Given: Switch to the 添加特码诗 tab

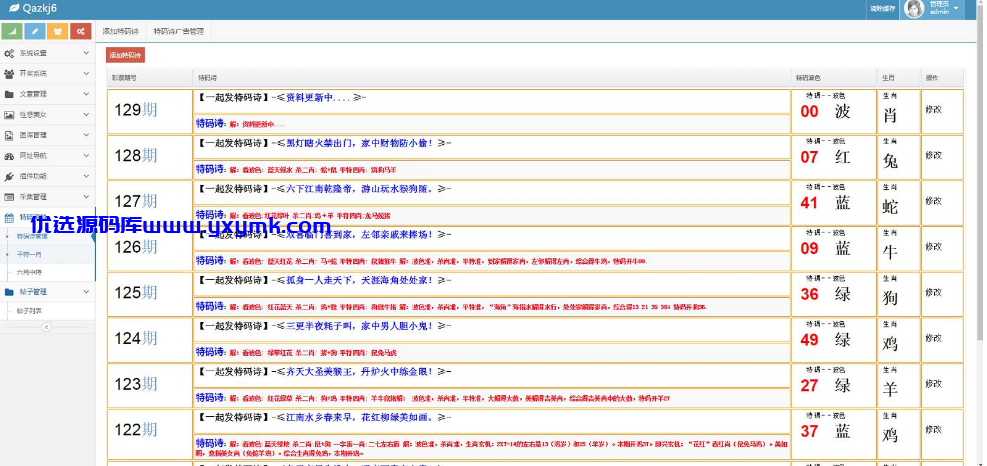Looking at the screenshot, I should [x=120, y=31].
